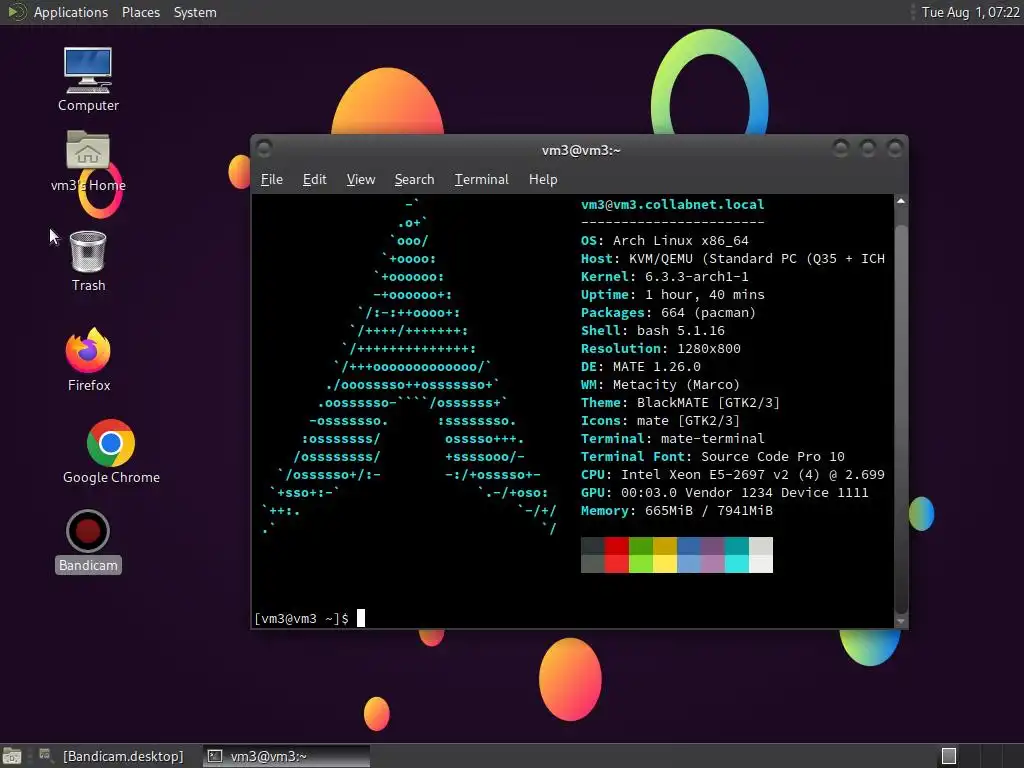
Task: Click the Uptime: 1 hour, 40 mins line
Action: click(x=673, y=295)
